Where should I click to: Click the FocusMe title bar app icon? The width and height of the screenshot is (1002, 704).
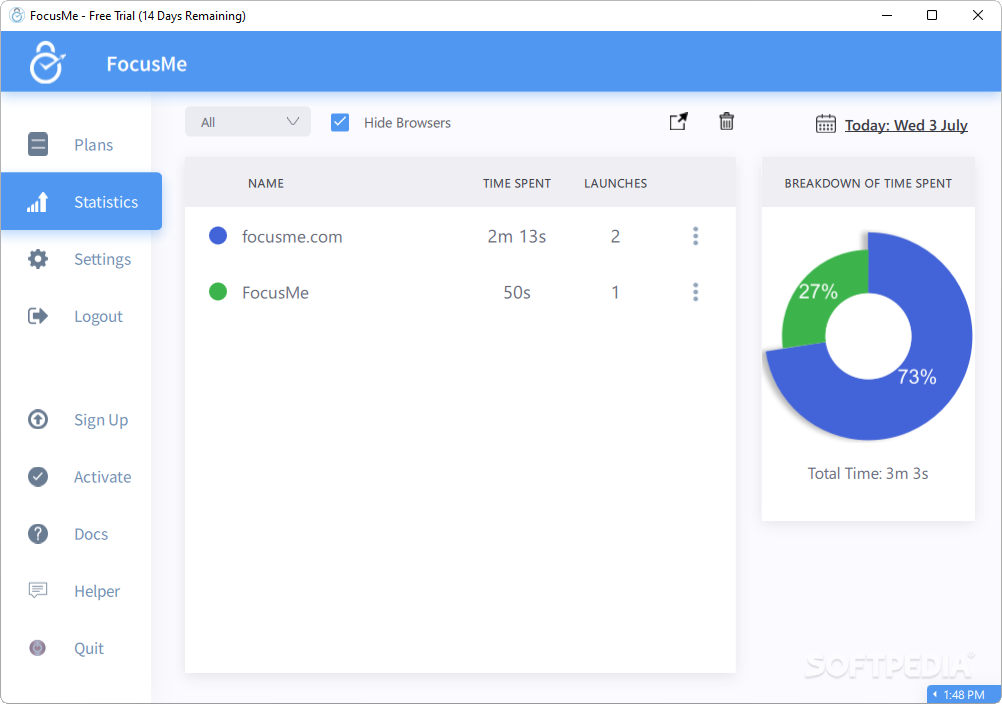tap(17, 15)
